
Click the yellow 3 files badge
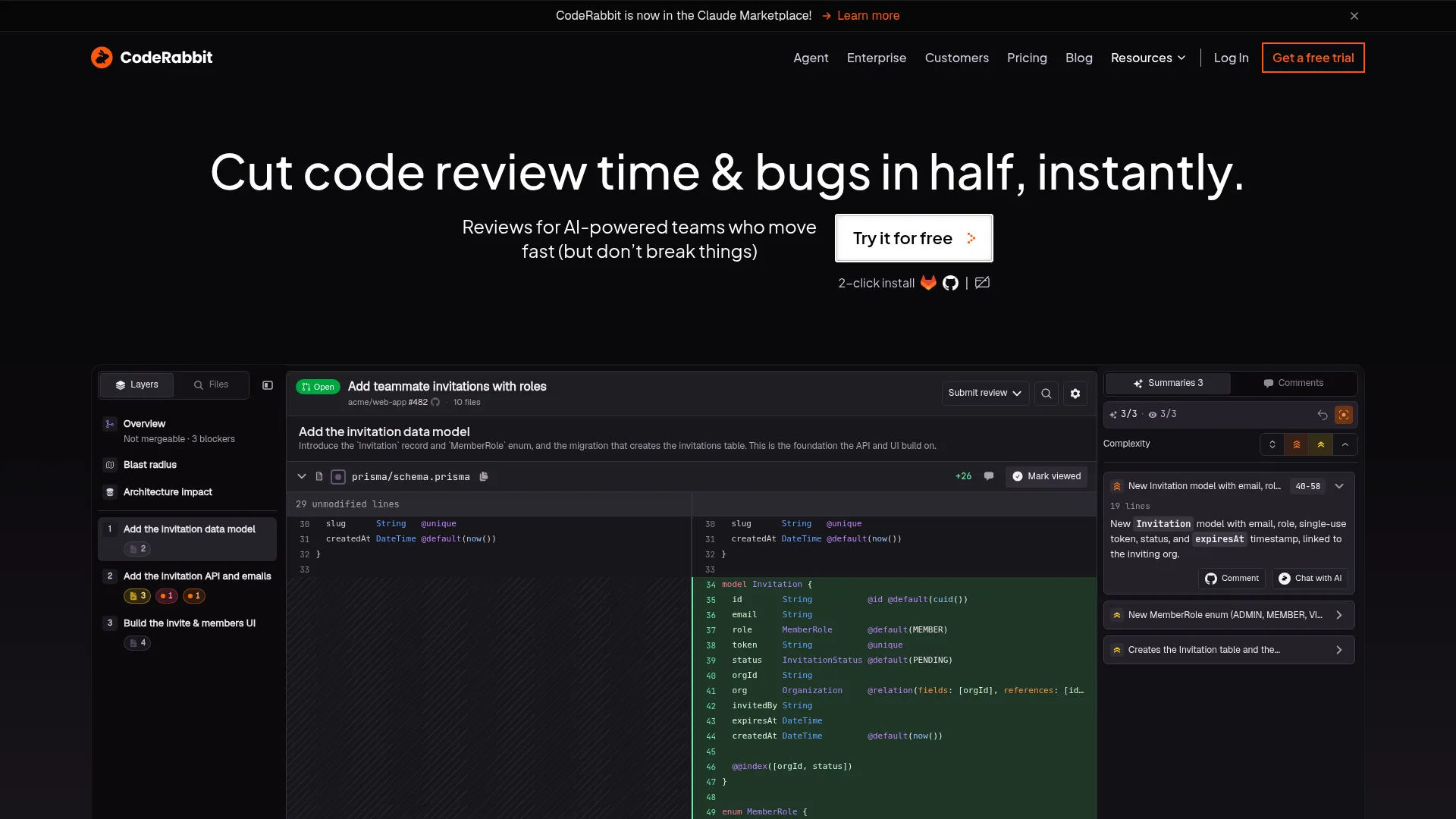click(x=137, y=596)
